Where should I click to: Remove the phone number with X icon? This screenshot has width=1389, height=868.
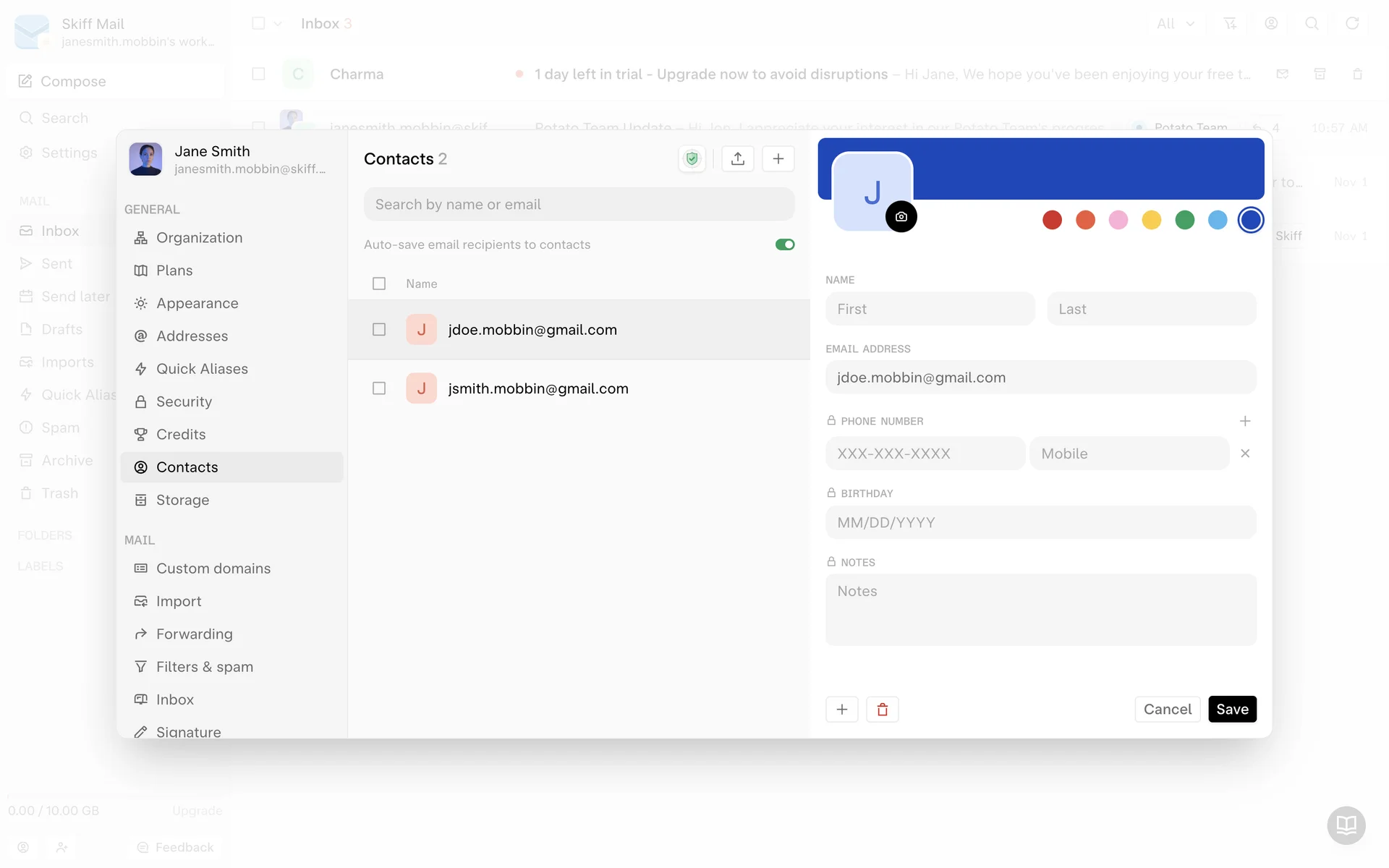point(1244,454)
